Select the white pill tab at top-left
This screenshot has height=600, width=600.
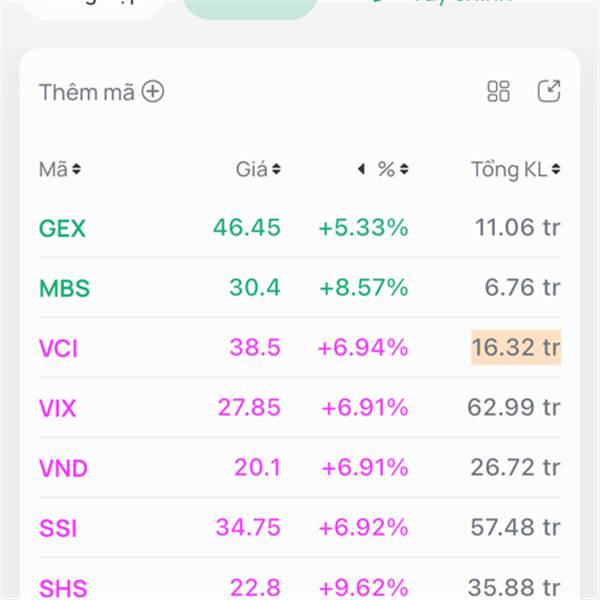click(94, 6)
